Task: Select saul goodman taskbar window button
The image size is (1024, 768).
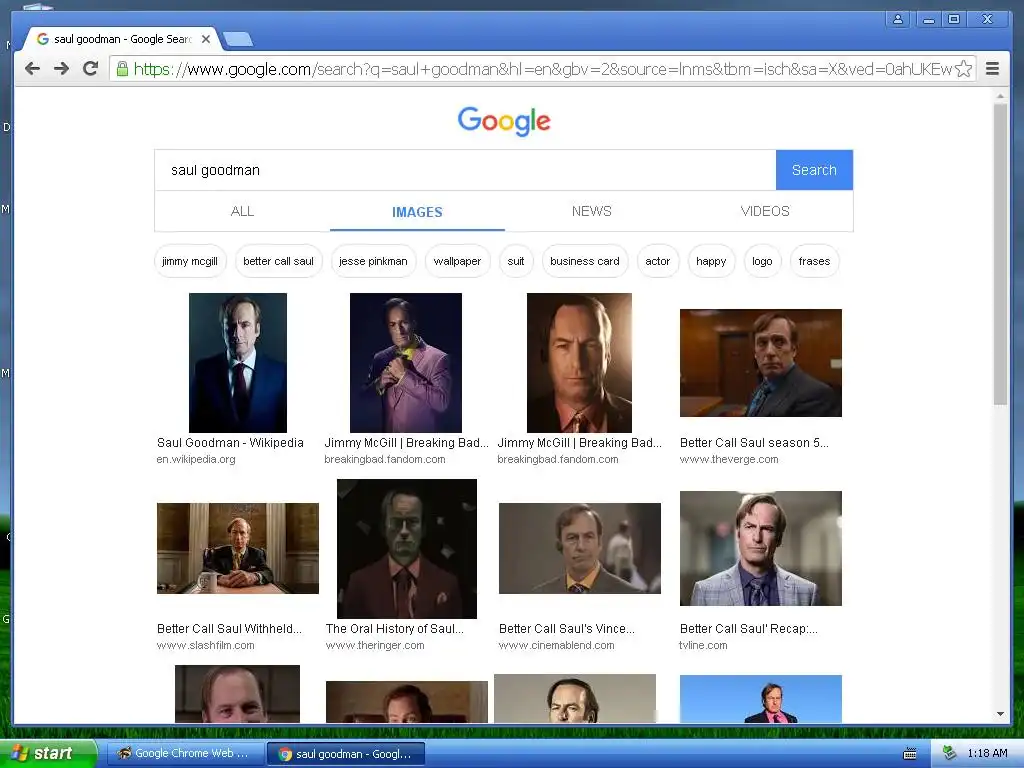Action: [346, 754]
